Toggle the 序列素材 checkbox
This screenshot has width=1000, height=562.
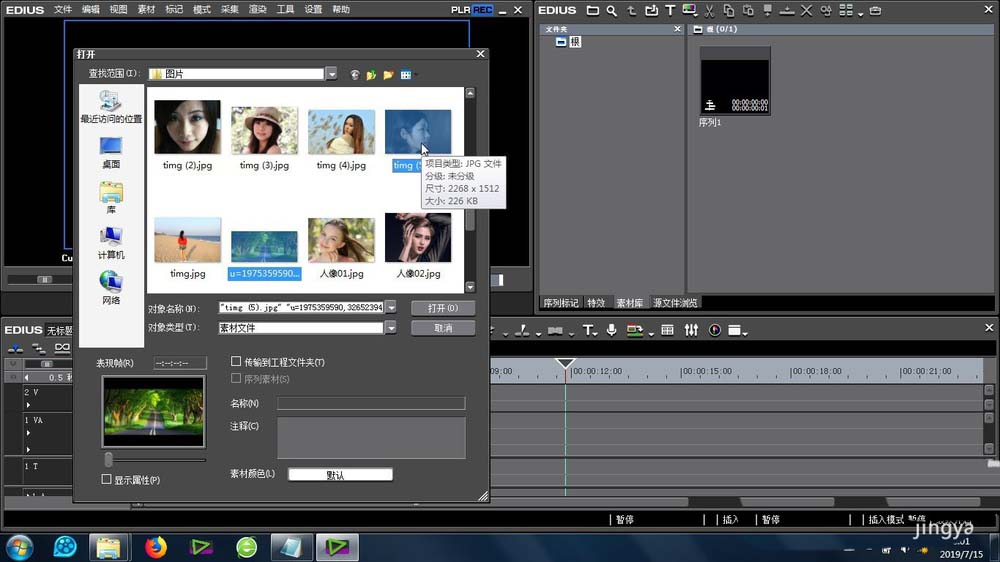click(236, 379)
